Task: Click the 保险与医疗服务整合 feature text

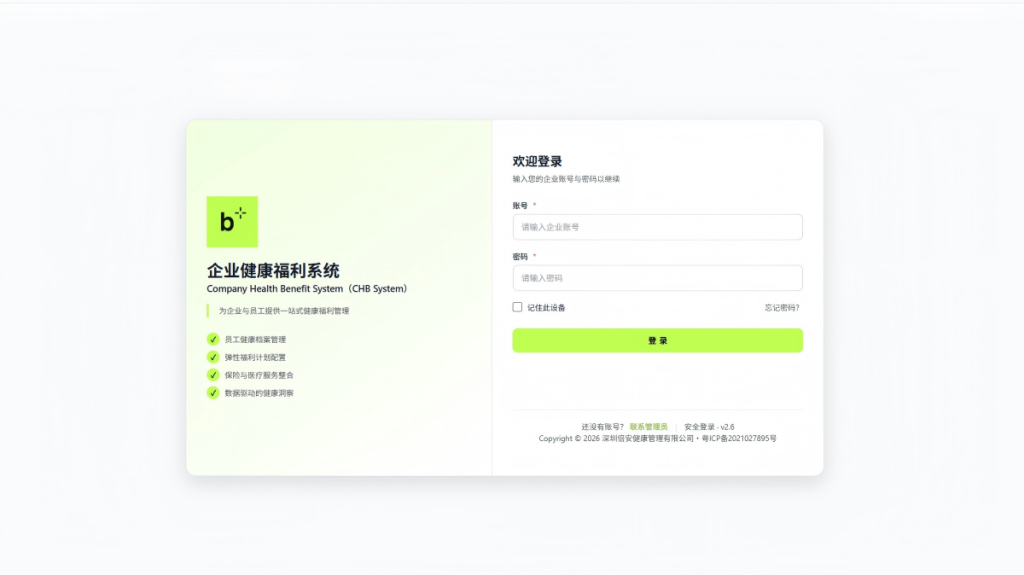Action: (259, 375)
